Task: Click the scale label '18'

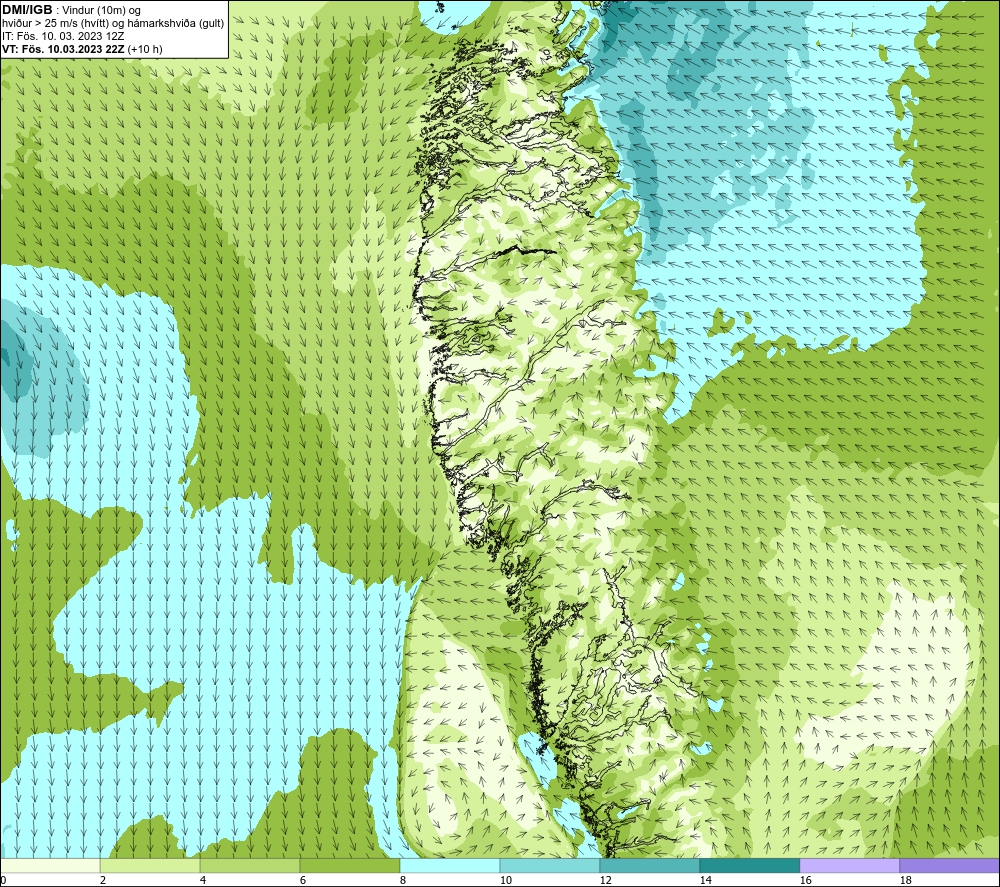Action: [x=905, y=881]
